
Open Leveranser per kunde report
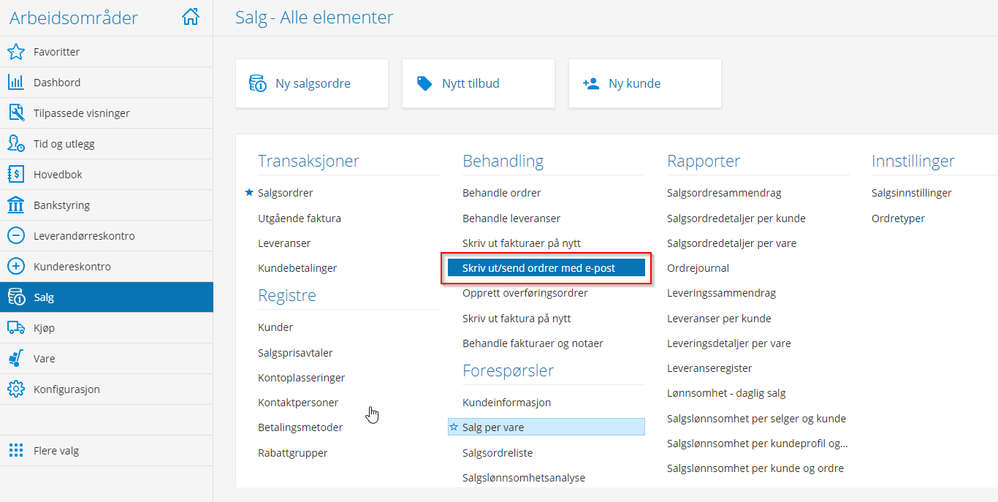pyautogui.click(x=719, y=318)
